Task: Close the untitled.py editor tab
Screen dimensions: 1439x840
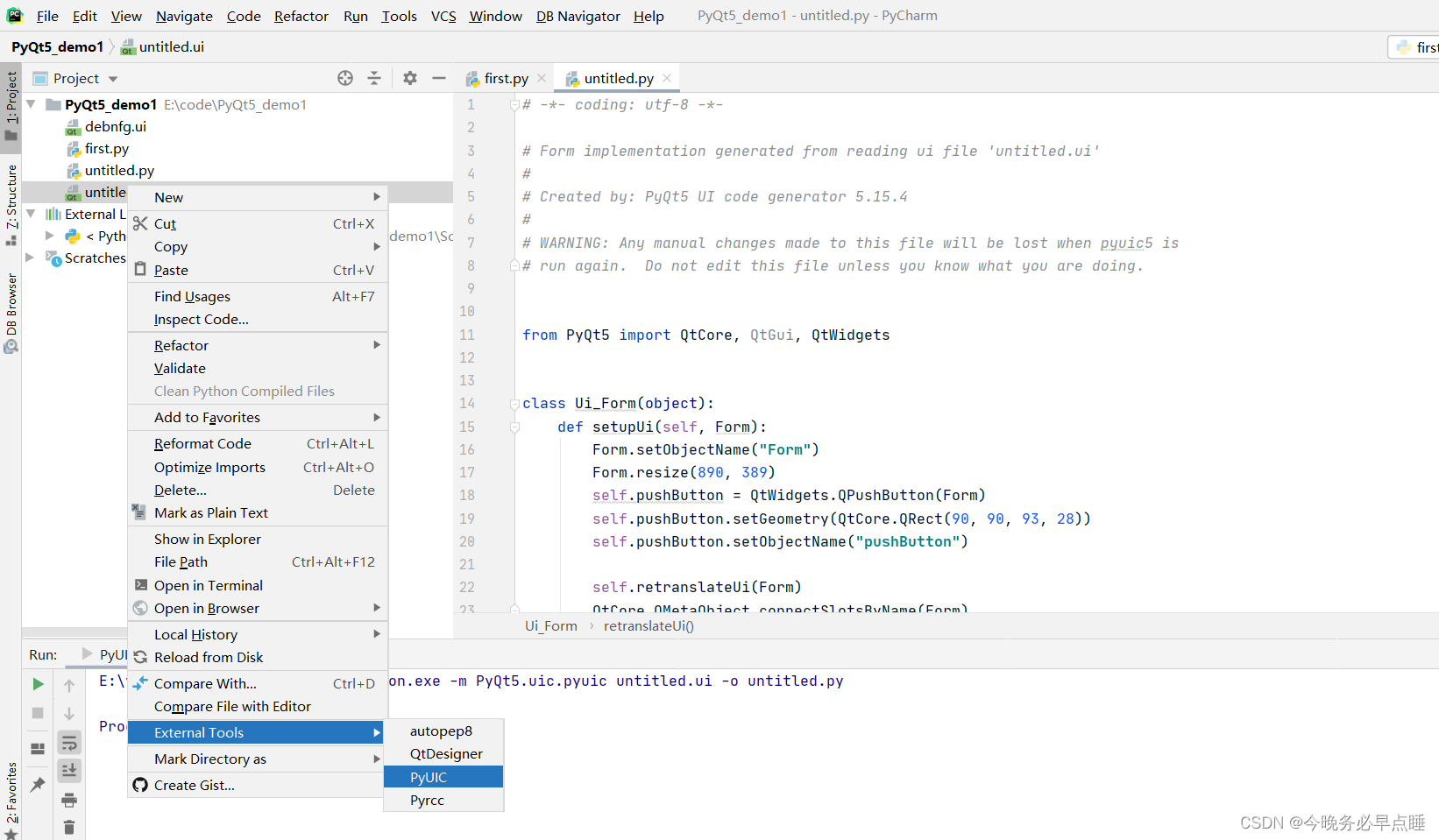Action: point(667,78)
